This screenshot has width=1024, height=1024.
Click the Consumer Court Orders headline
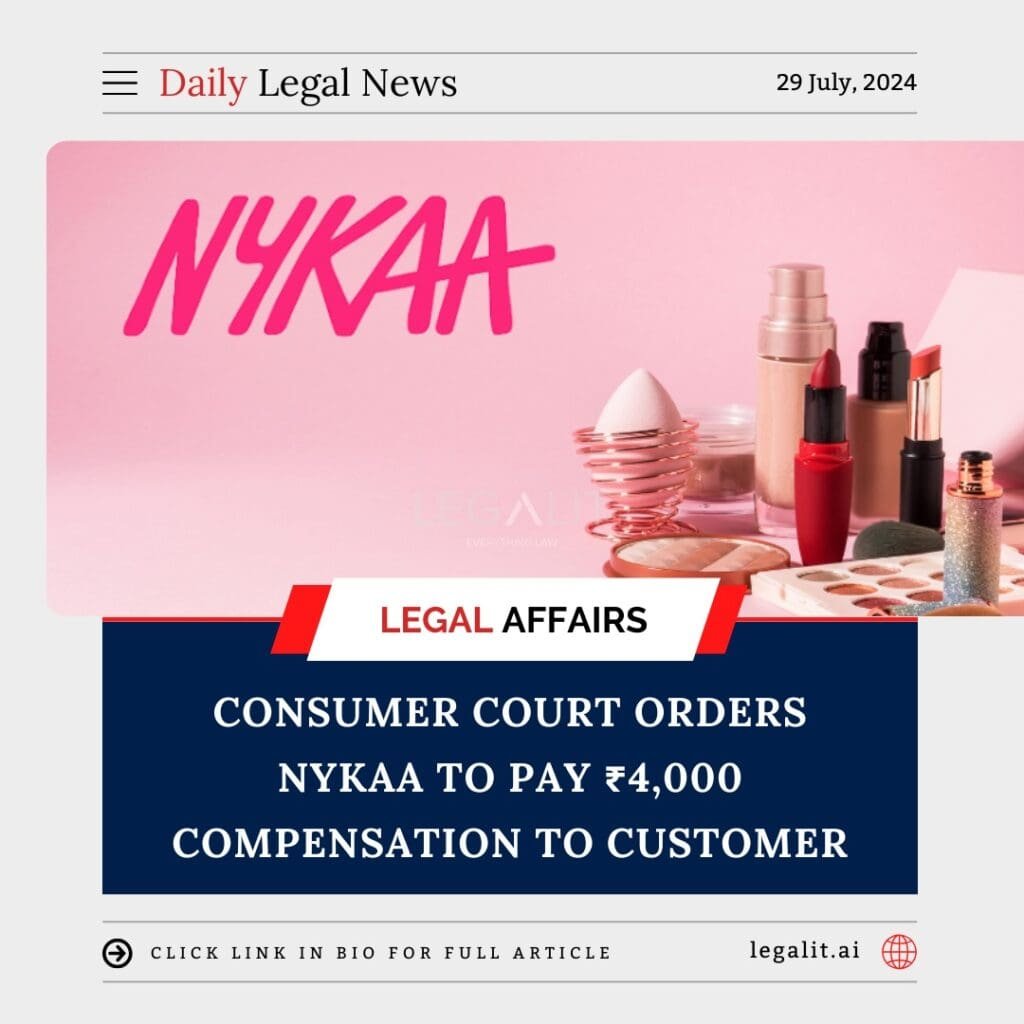pyautogui.click(x=509, y=712)
